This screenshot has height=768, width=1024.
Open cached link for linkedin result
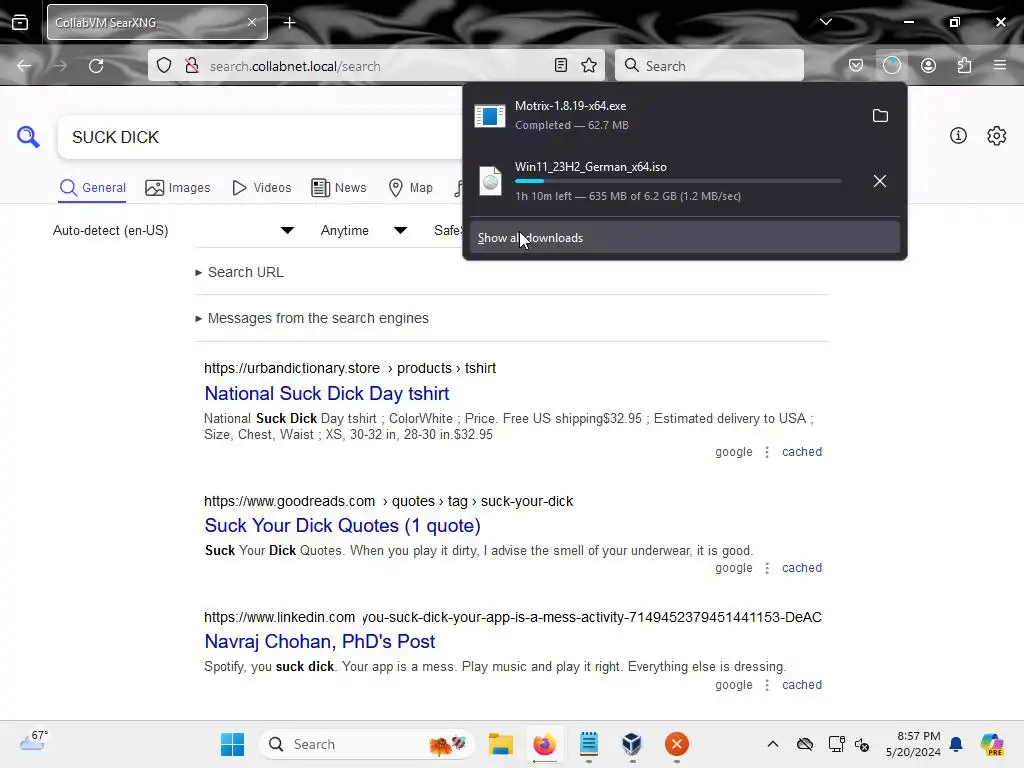[x=802, y=685]
